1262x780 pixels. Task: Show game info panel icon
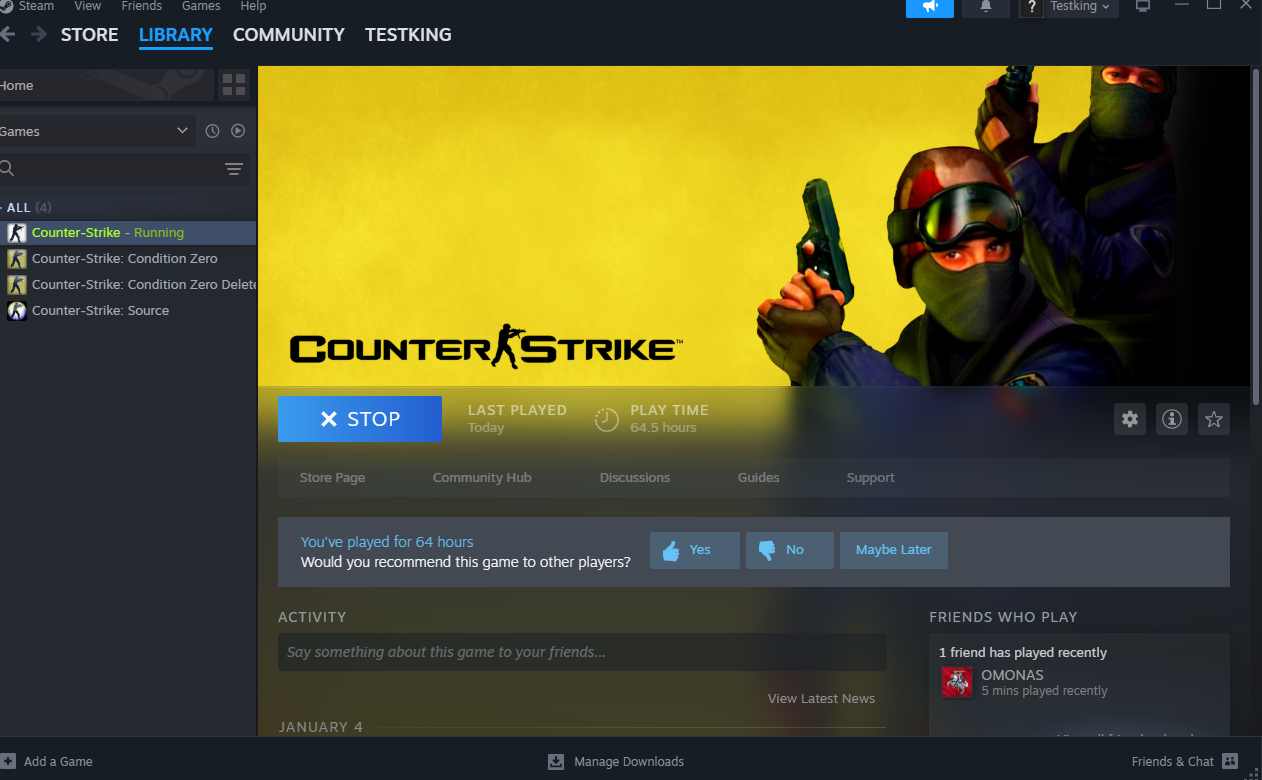point(1172,419)
